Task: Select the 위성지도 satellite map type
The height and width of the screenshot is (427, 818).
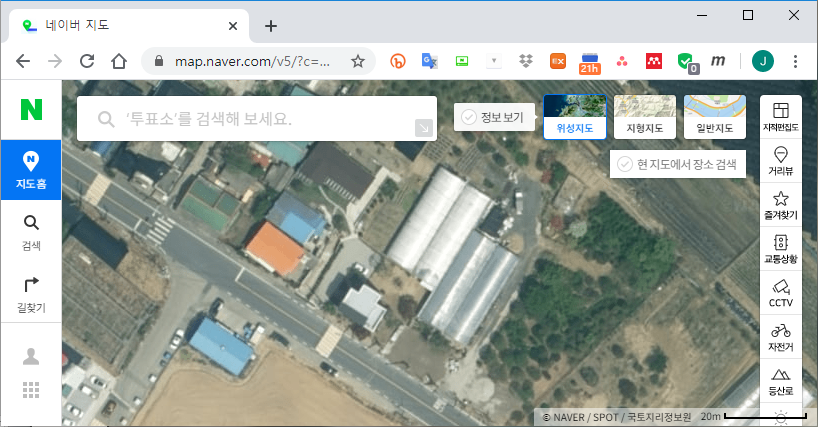Action: tap(575, 117)
